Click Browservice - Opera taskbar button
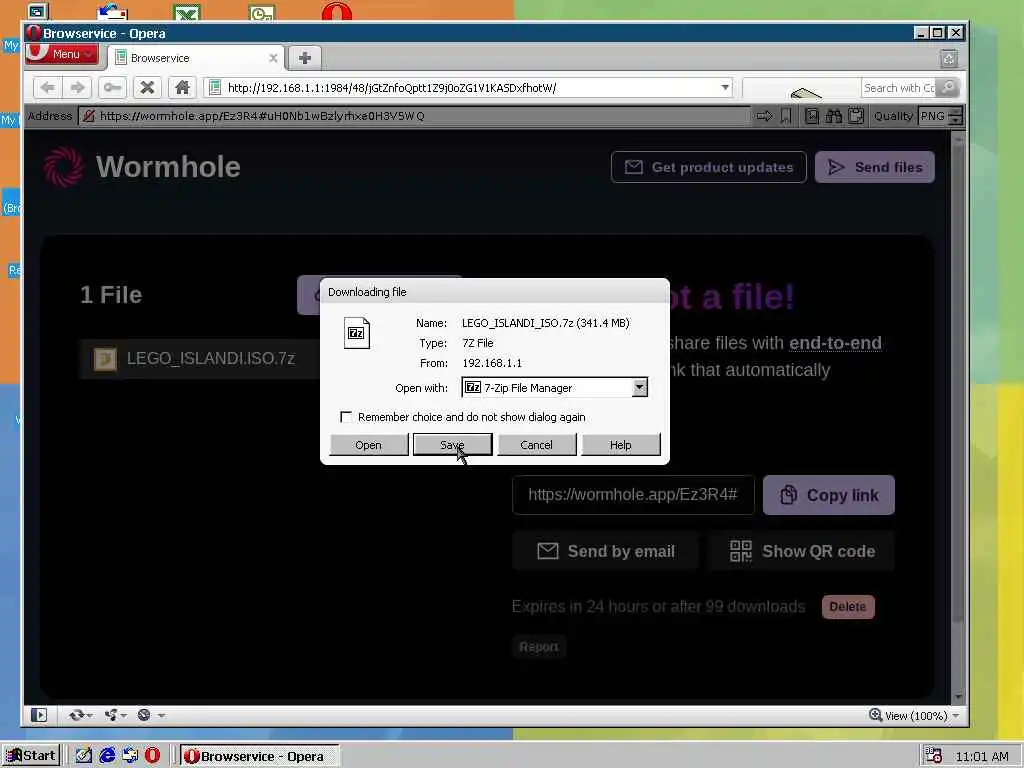Image resolution: width=1024 pixels, height=768 pixels. pos(259,756)
